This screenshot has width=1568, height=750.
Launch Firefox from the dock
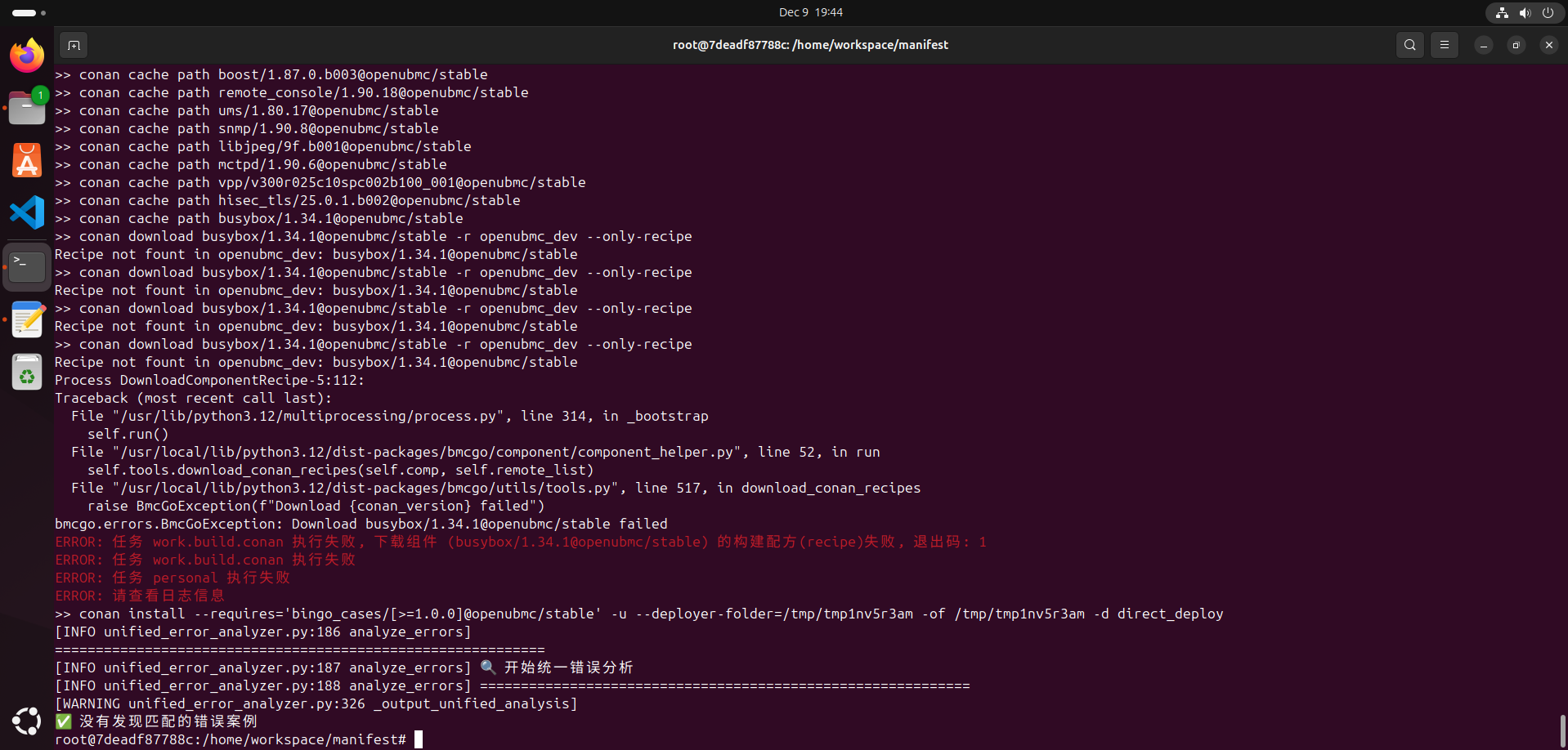point(27,56)
